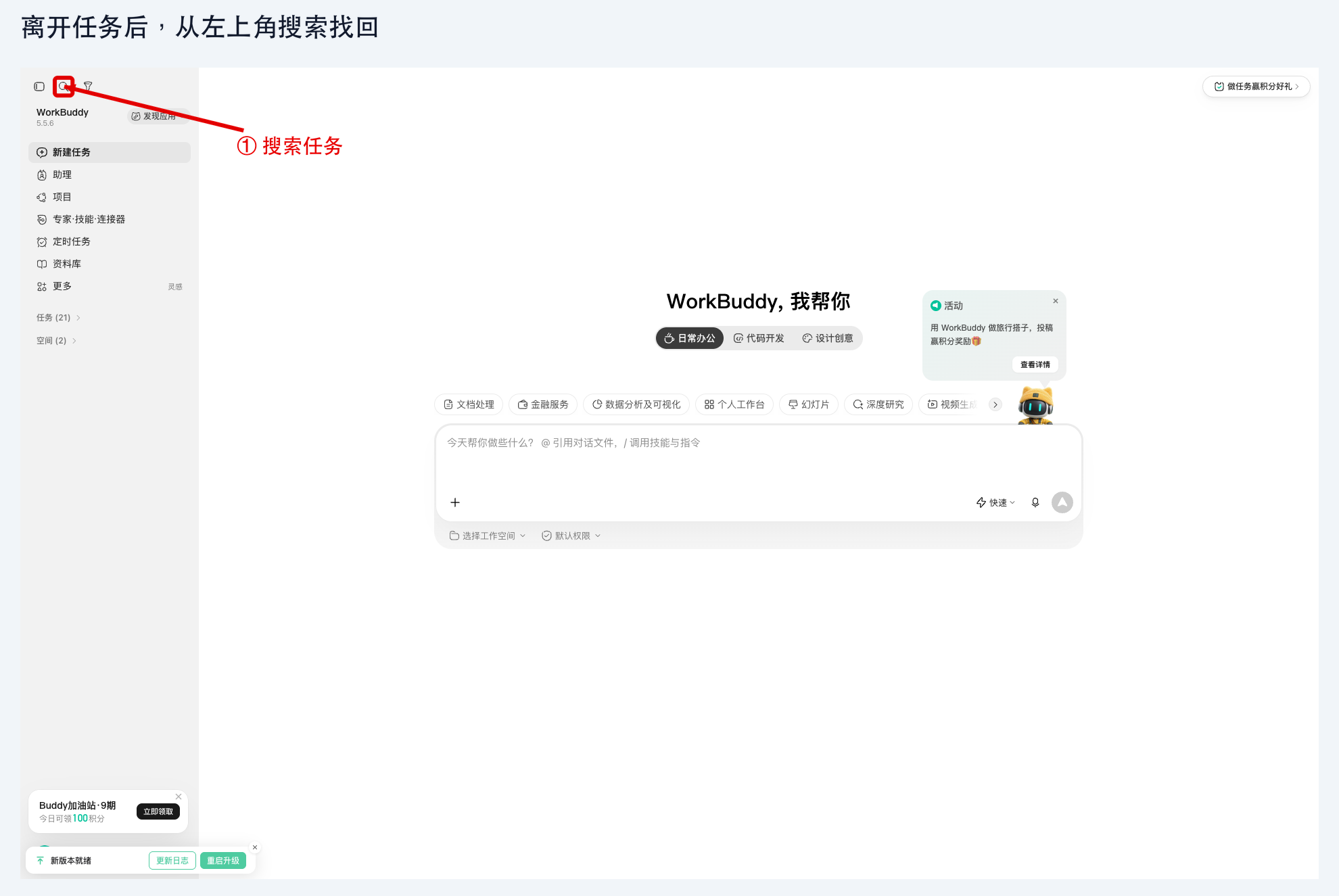The image size is (1339, 896).
Task: Click the send arrow button
Action: (x=1062, y=502)
